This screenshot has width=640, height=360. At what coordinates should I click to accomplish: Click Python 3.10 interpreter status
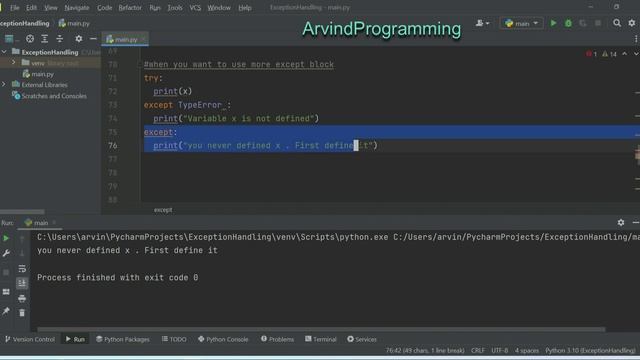point(590,351)
